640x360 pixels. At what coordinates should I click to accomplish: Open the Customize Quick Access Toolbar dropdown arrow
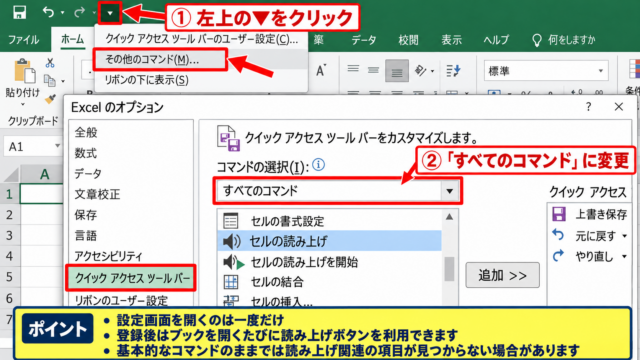click(110, 13)
